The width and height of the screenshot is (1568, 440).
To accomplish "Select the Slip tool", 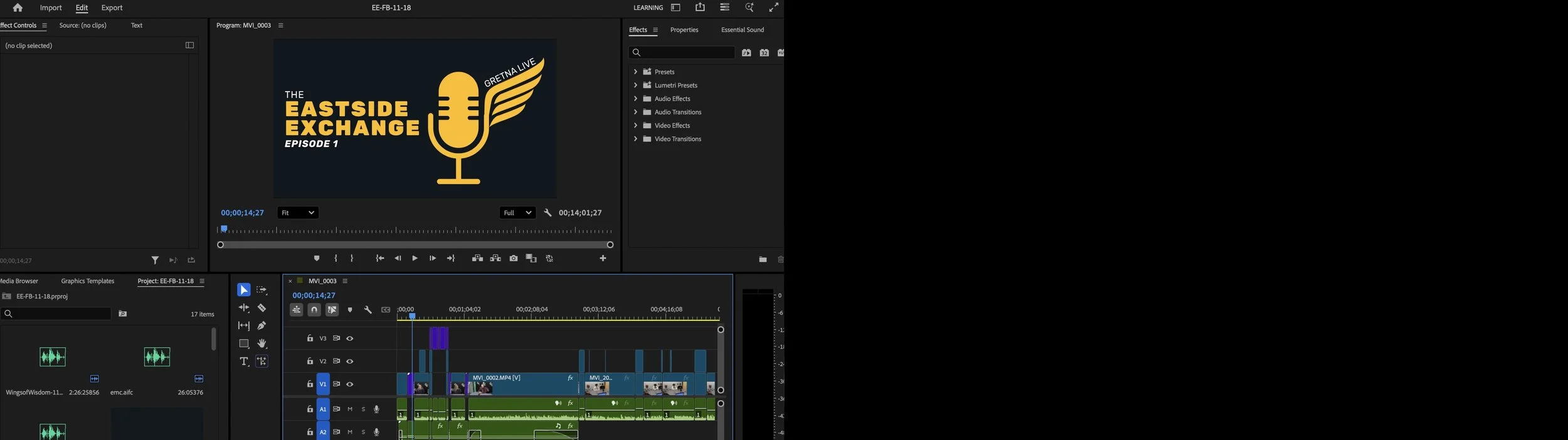I will pyautogui.click(x=243, y=326).
